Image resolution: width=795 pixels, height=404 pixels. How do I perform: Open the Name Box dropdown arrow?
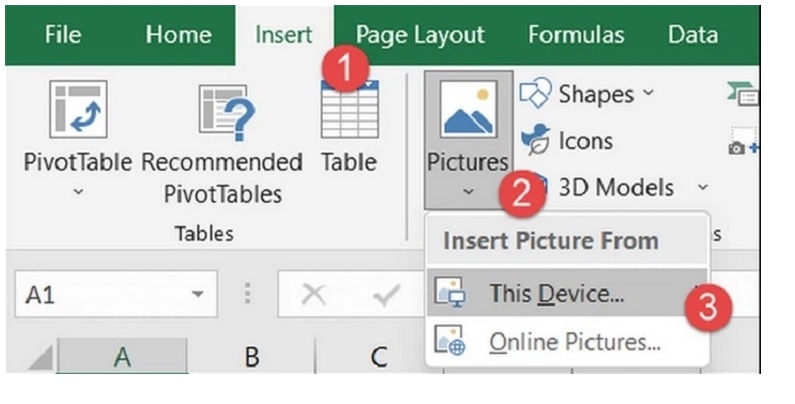tap(197, 296)
